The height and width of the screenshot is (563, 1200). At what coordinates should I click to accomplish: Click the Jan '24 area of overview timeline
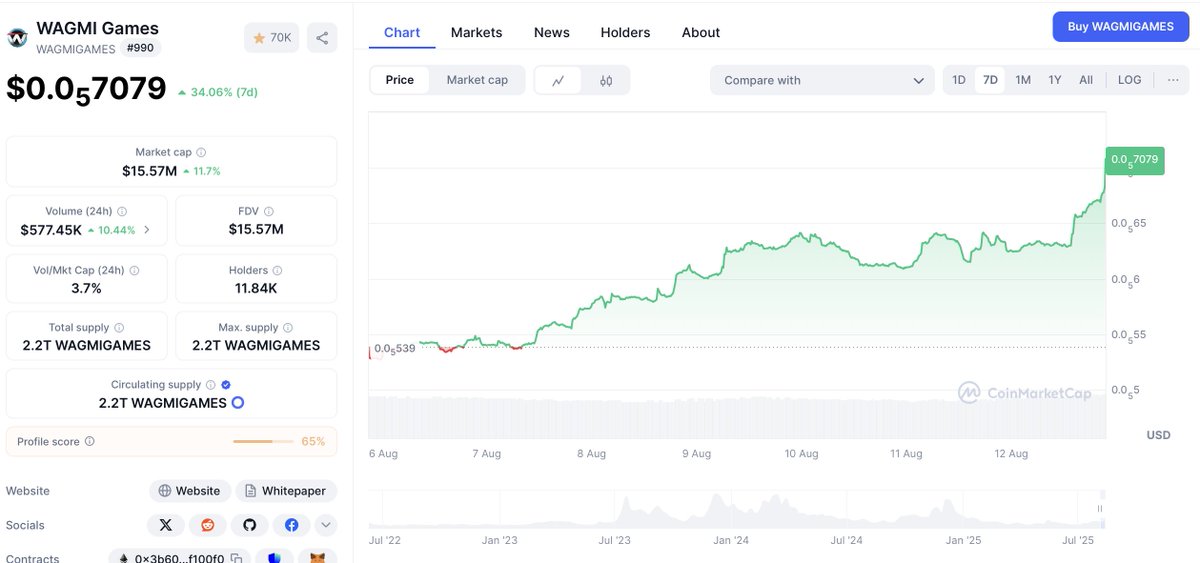pos(731,540)
